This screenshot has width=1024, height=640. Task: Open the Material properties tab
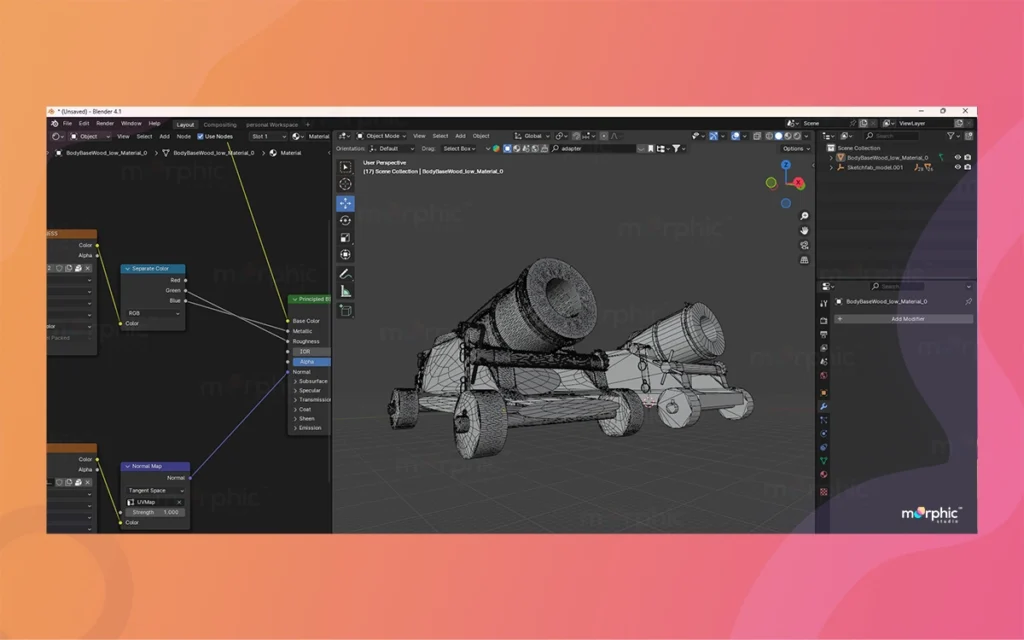(824, 475)
